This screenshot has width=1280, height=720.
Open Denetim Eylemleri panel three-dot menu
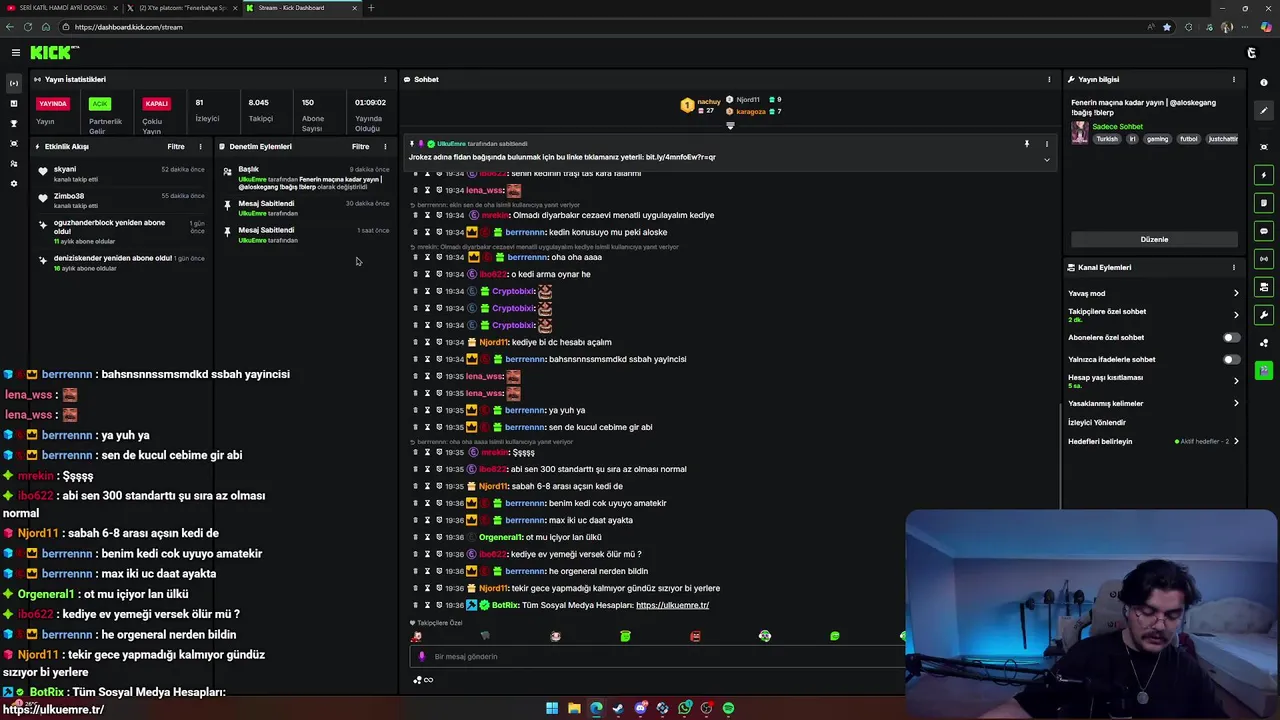pyautogui.click(x=385, y=147)
